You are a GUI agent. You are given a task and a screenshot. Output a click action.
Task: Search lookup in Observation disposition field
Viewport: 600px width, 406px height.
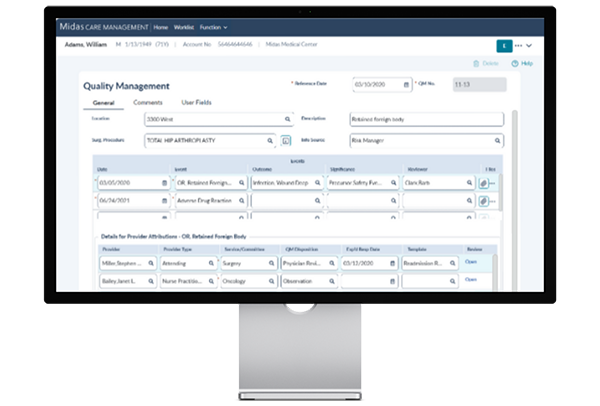point(332,281)
